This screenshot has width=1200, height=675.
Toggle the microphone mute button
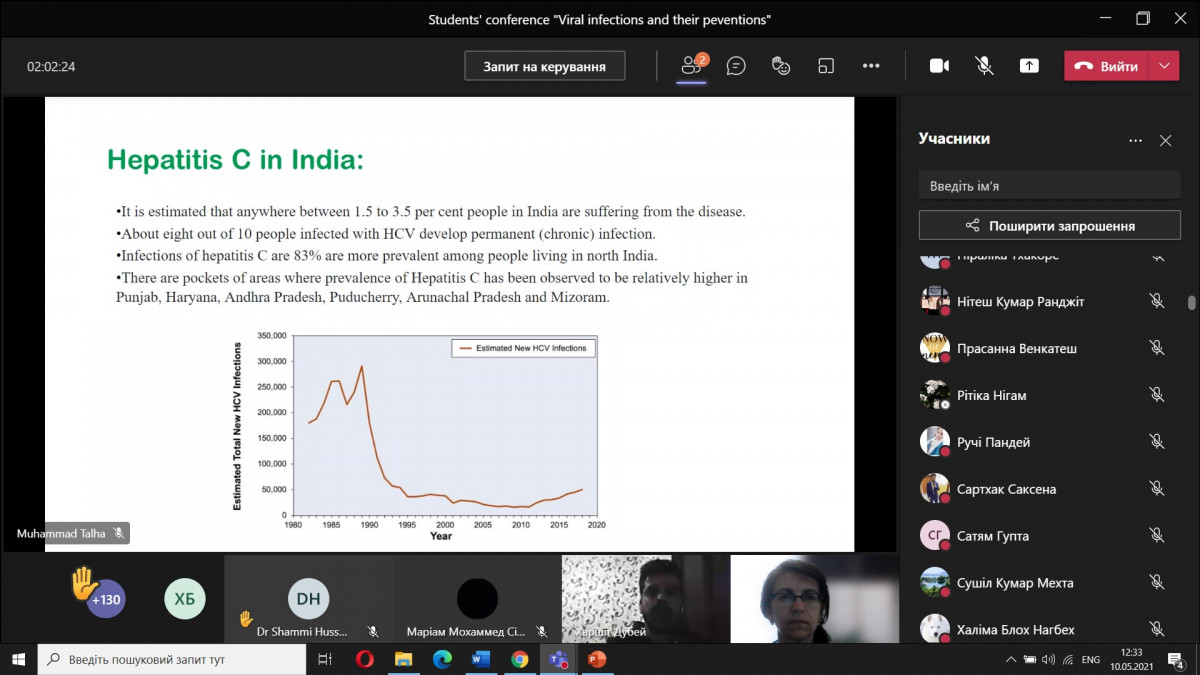(985, 66)
